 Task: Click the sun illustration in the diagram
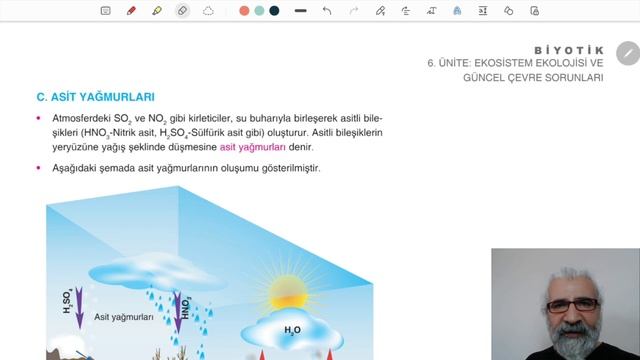point(289,292)
